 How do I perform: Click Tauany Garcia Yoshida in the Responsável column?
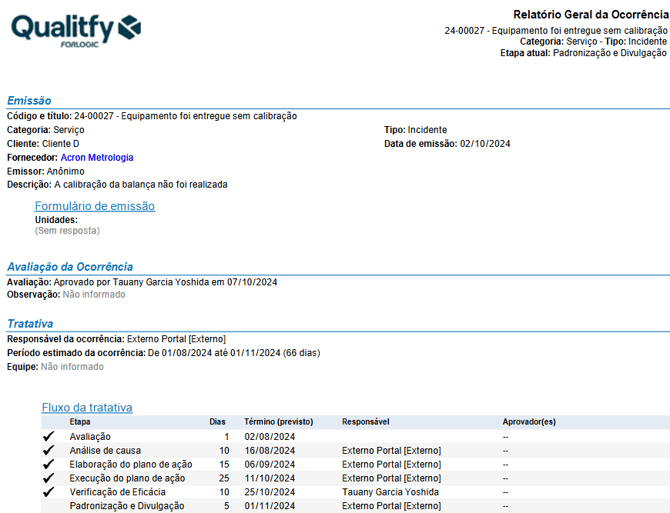[x=393, y=492]
